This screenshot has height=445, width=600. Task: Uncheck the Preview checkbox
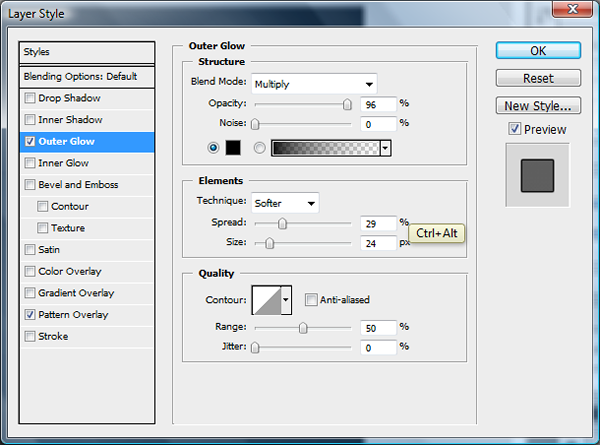tap(514, 129)
